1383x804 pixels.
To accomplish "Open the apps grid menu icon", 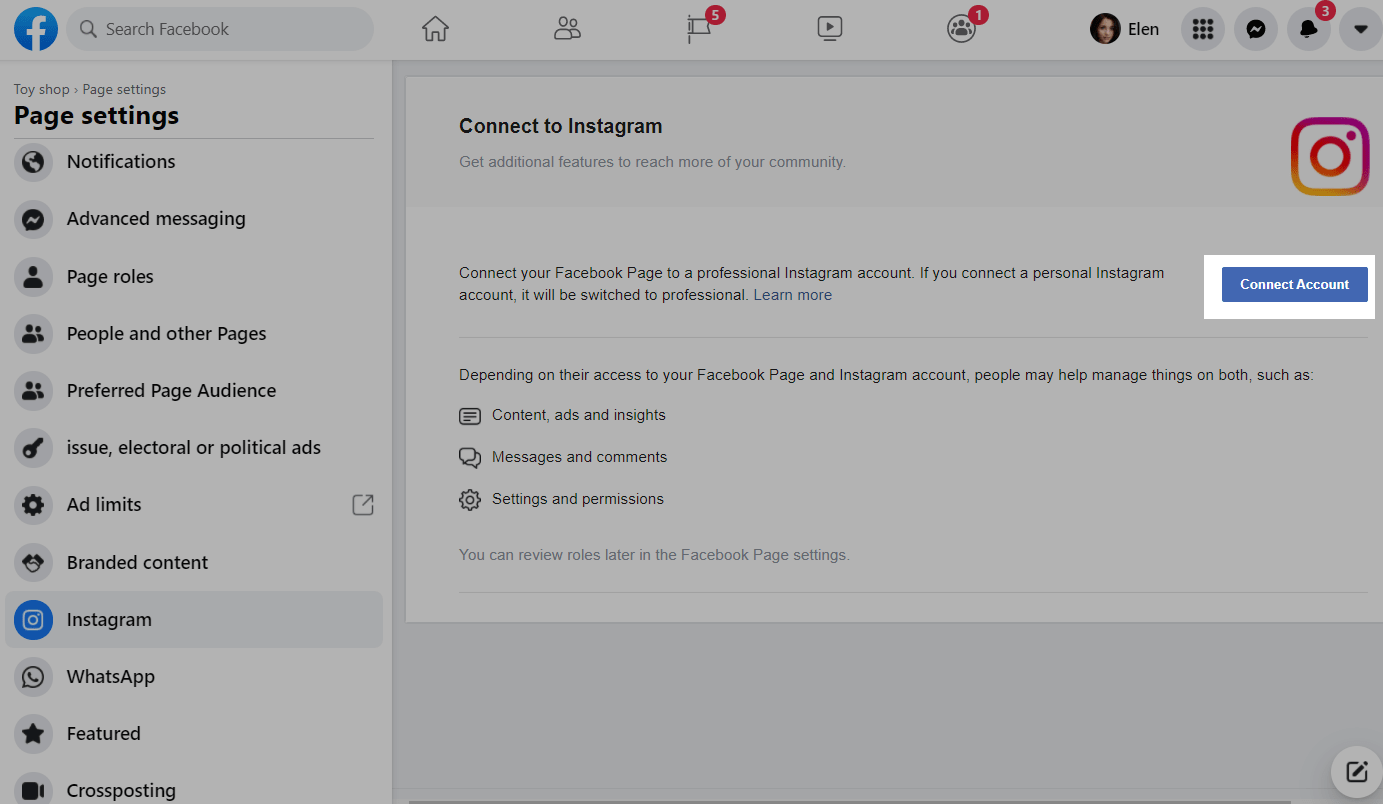I will [1203, 29].
